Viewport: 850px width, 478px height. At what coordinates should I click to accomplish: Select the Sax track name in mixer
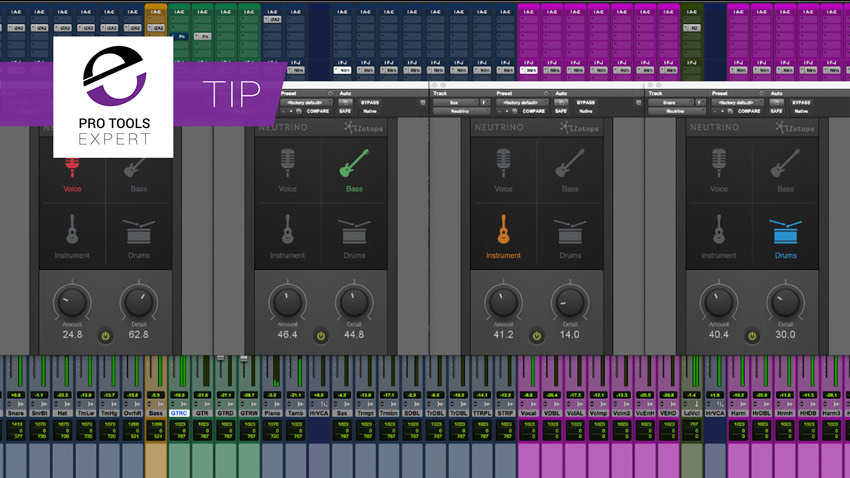tap(342, 413)
